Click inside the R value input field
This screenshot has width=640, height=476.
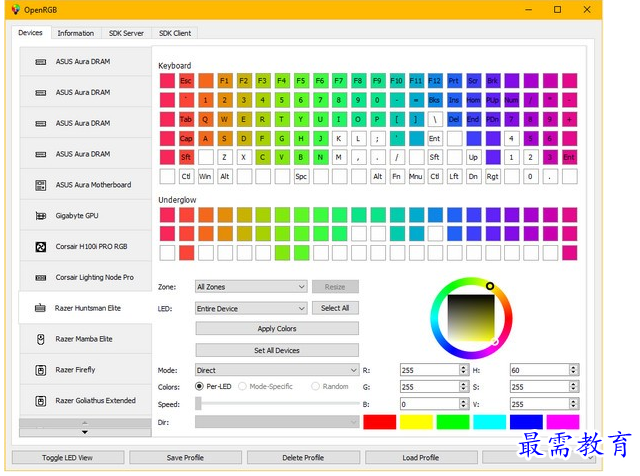click(430, 370)
